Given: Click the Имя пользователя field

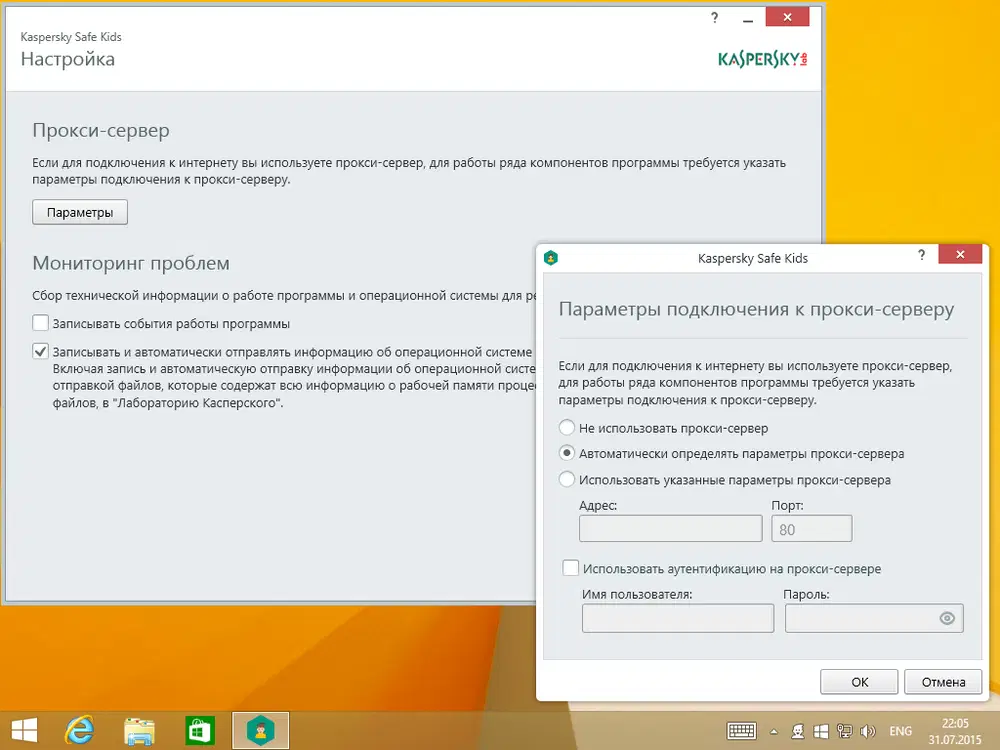Looking at the screenshot, I should tap(678, 618).
